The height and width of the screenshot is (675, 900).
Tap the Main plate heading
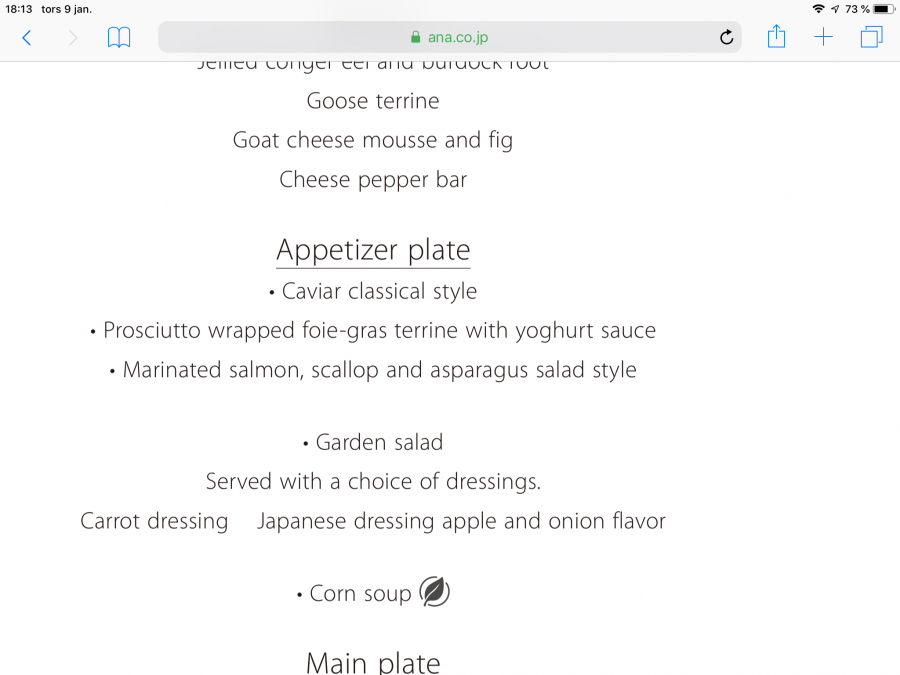point(373,662)
